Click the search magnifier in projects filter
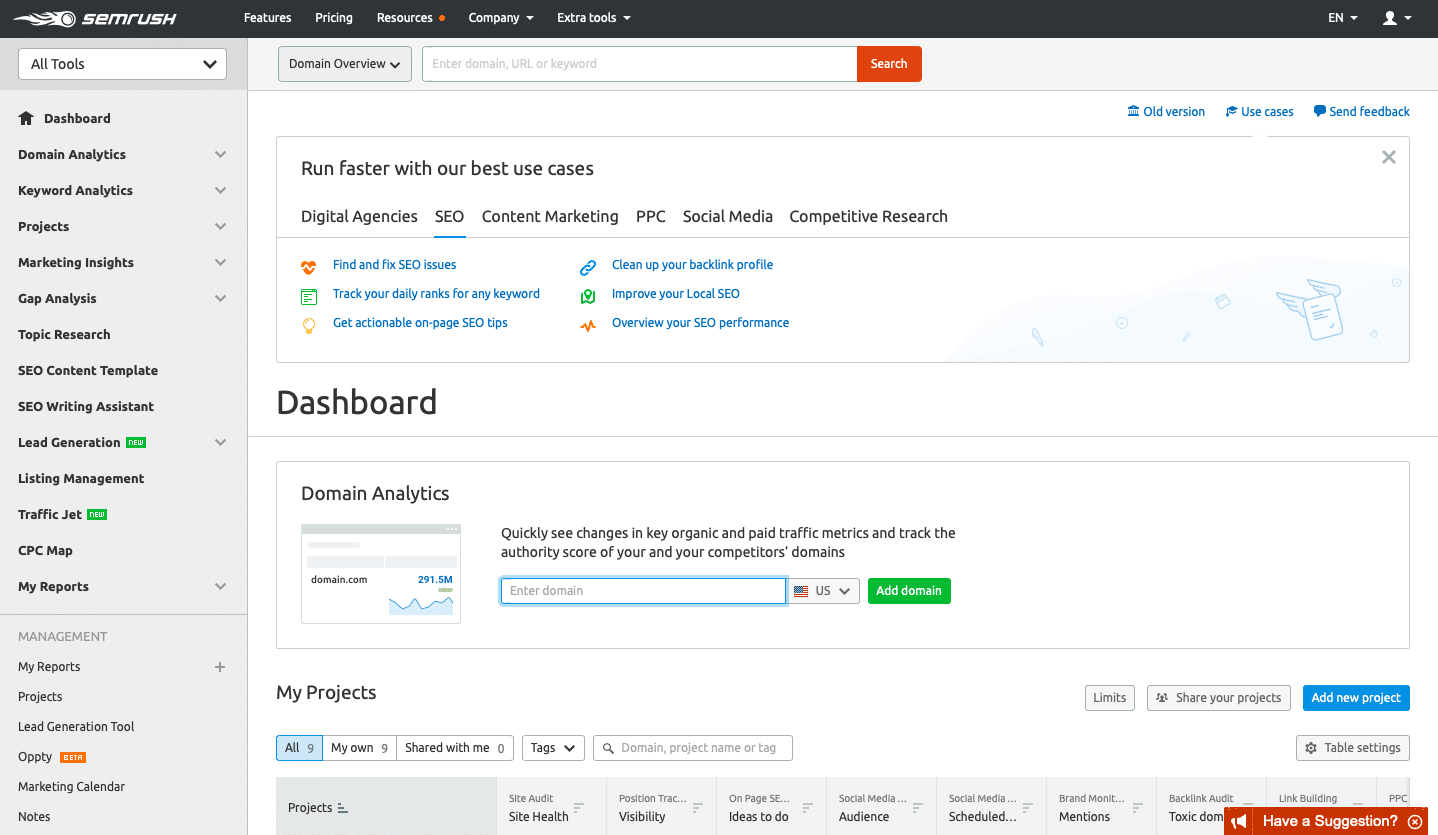The image size is (1438, 835). (608, 748)
